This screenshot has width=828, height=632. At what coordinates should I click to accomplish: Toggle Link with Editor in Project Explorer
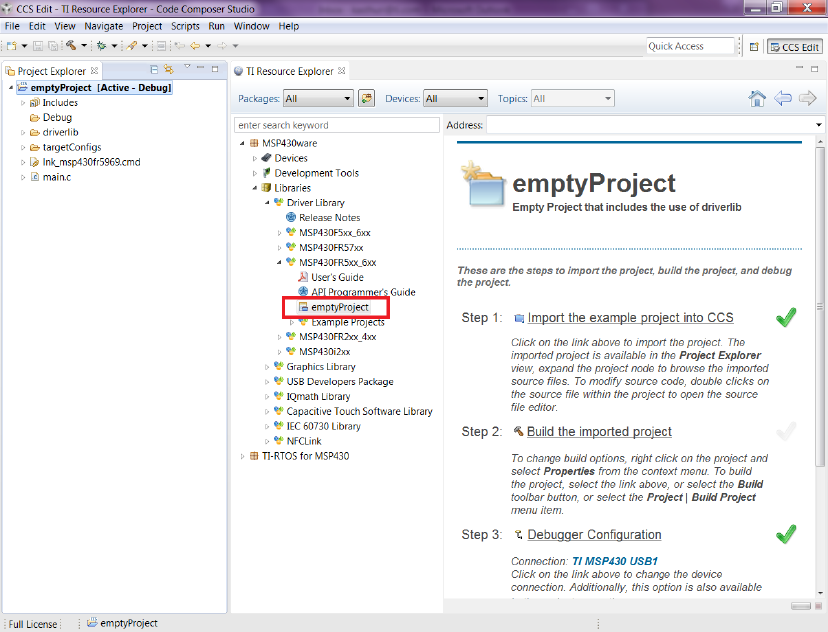[x=168, y=69]
